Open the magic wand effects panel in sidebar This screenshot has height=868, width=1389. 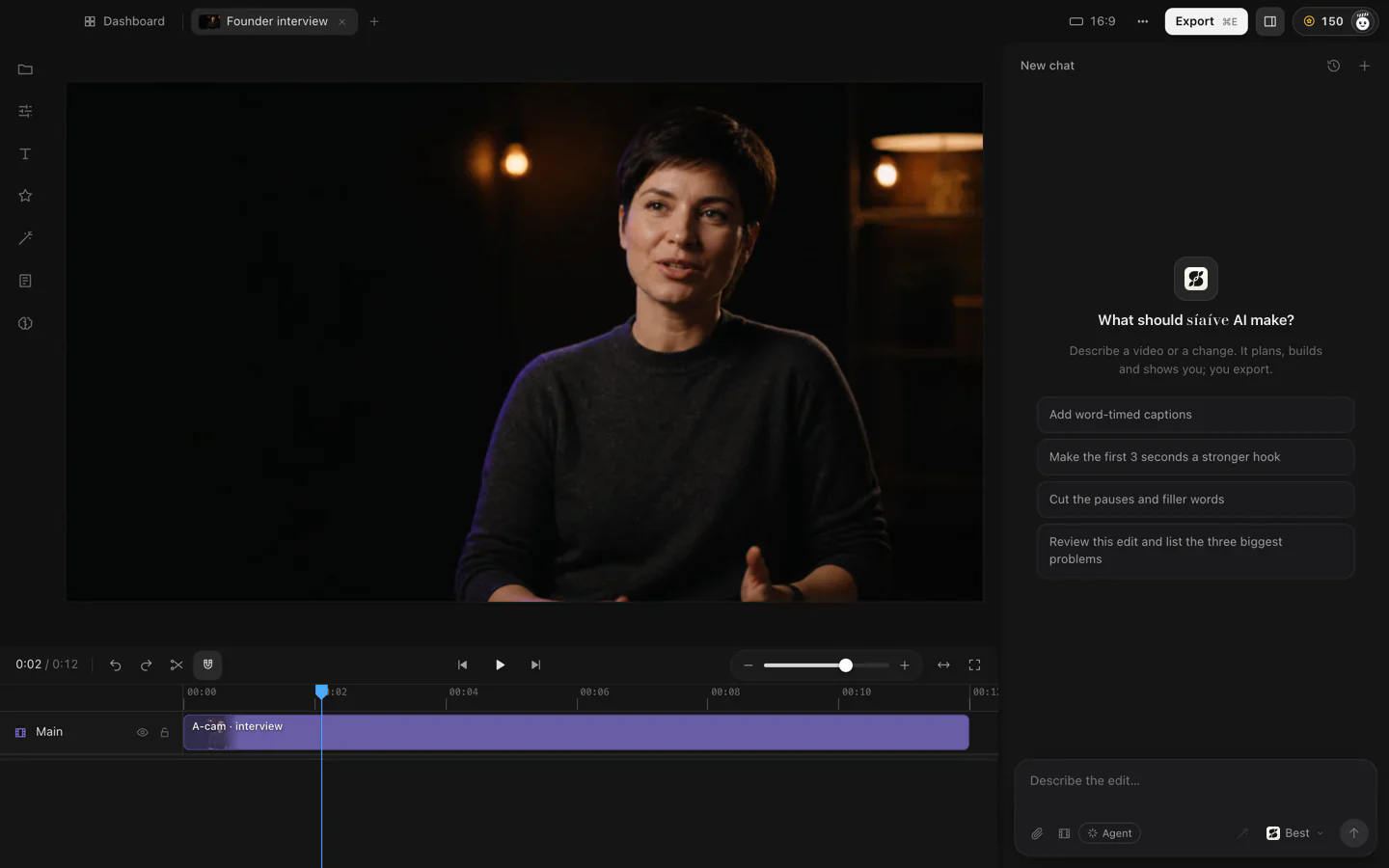pyautogui.click(x=25, y=238)
